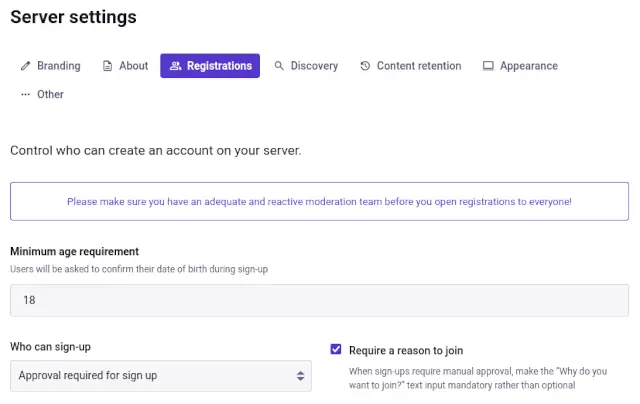Click the magnifier icon beside Discovery
Viewport: 640px width, 404px height.
point(279,66)
